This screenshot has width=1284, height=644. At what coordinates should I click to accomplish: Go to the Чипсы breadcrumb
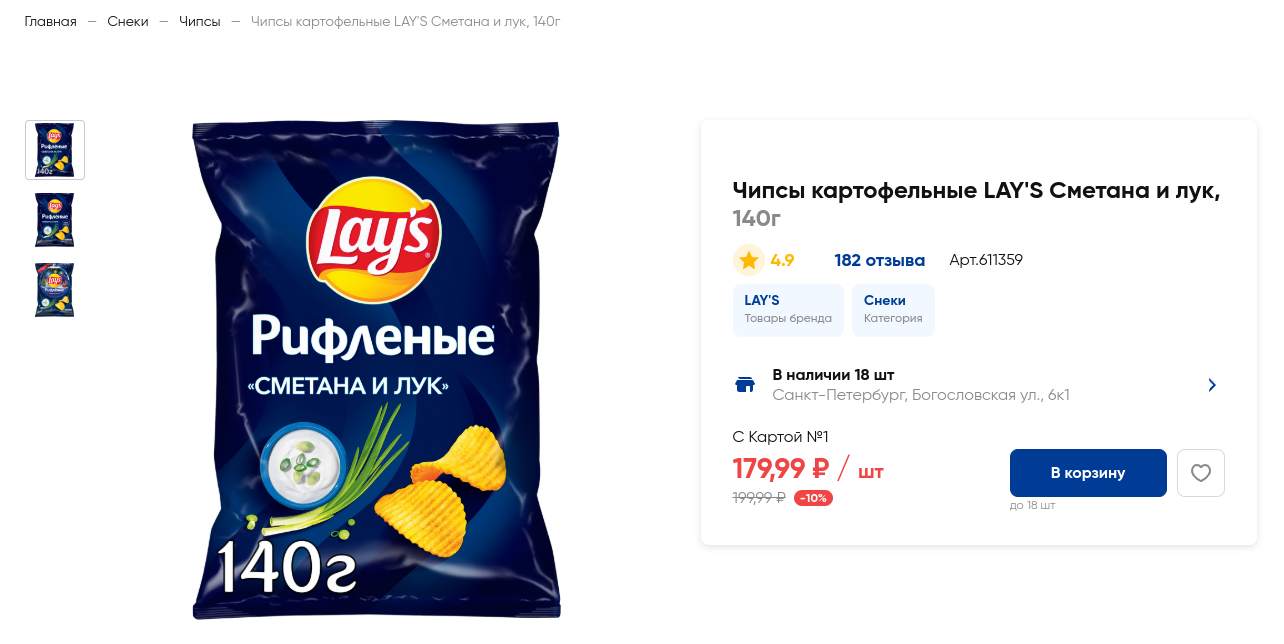coord(200,21)
